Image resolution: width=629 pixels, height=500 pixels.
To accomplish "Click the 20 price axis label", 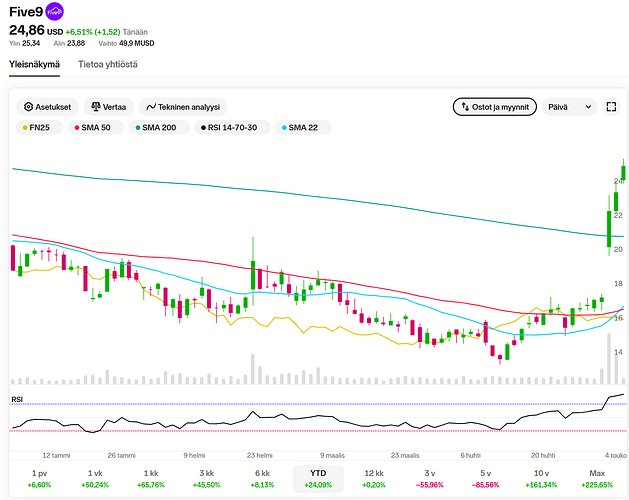I will click(x=618, y=249).
